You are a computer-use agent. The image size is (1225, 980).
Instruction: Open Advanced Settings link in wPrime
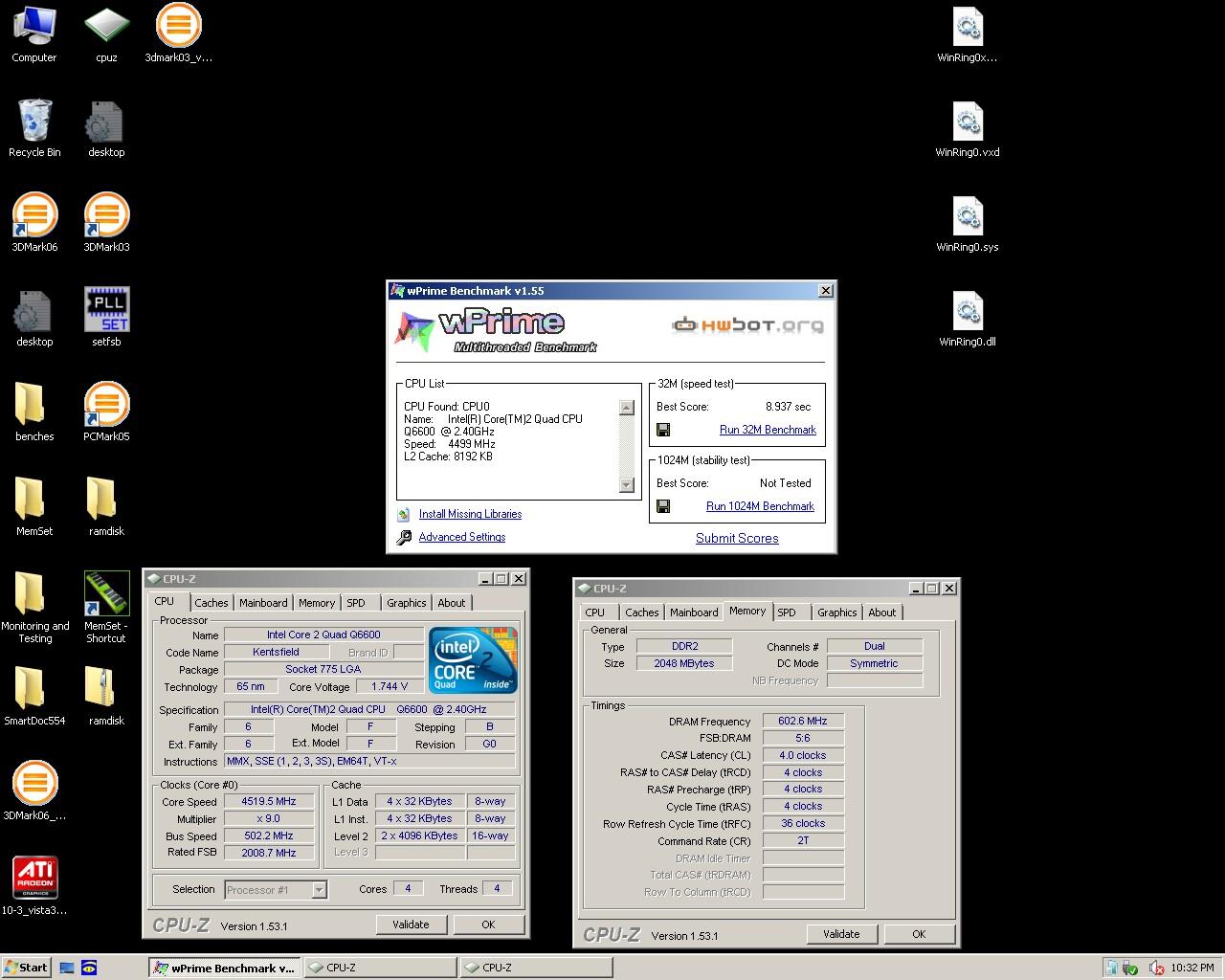coord(462,537)
